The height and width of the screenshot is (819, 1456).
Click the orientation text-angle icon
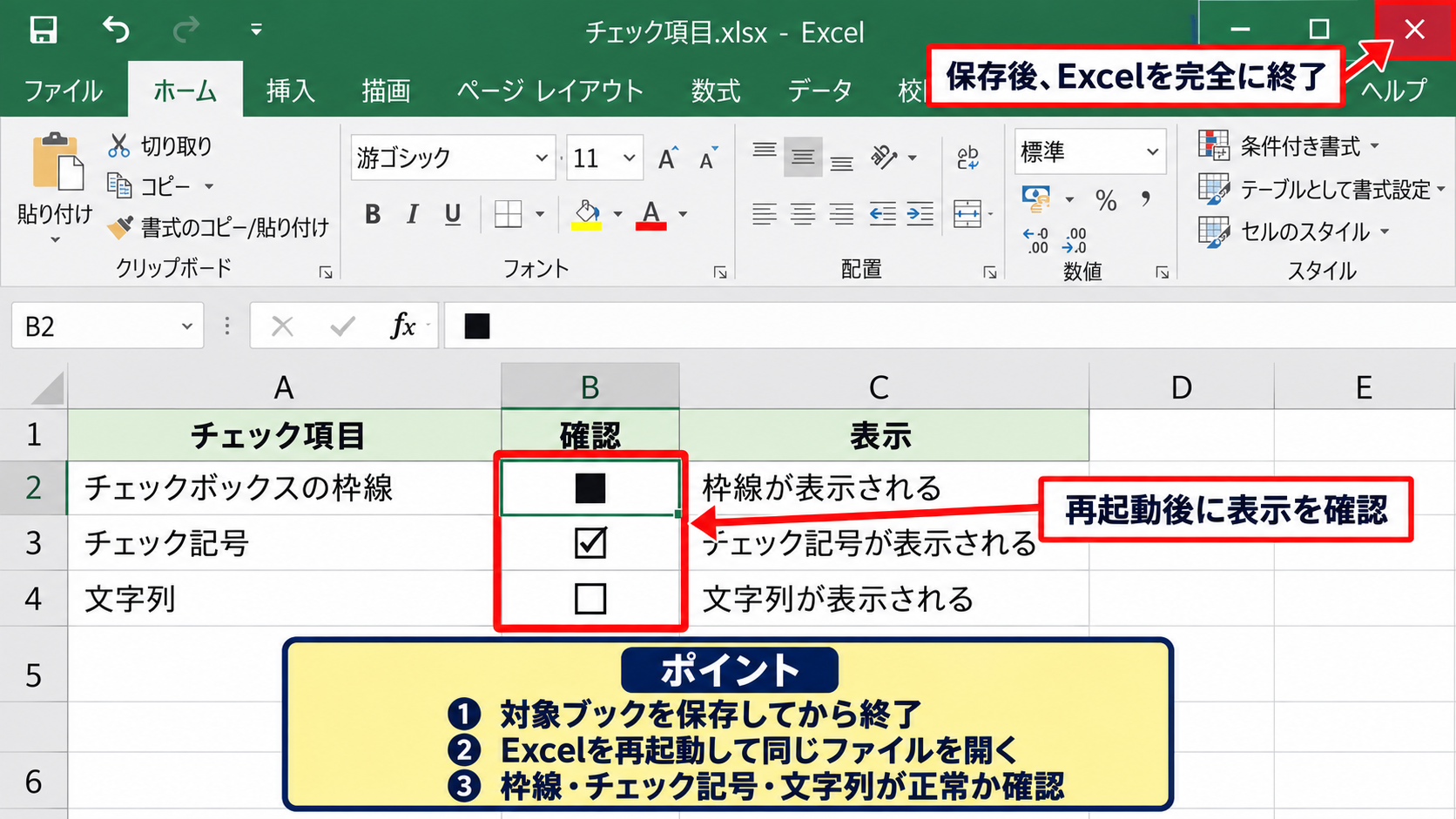[884, 158]
